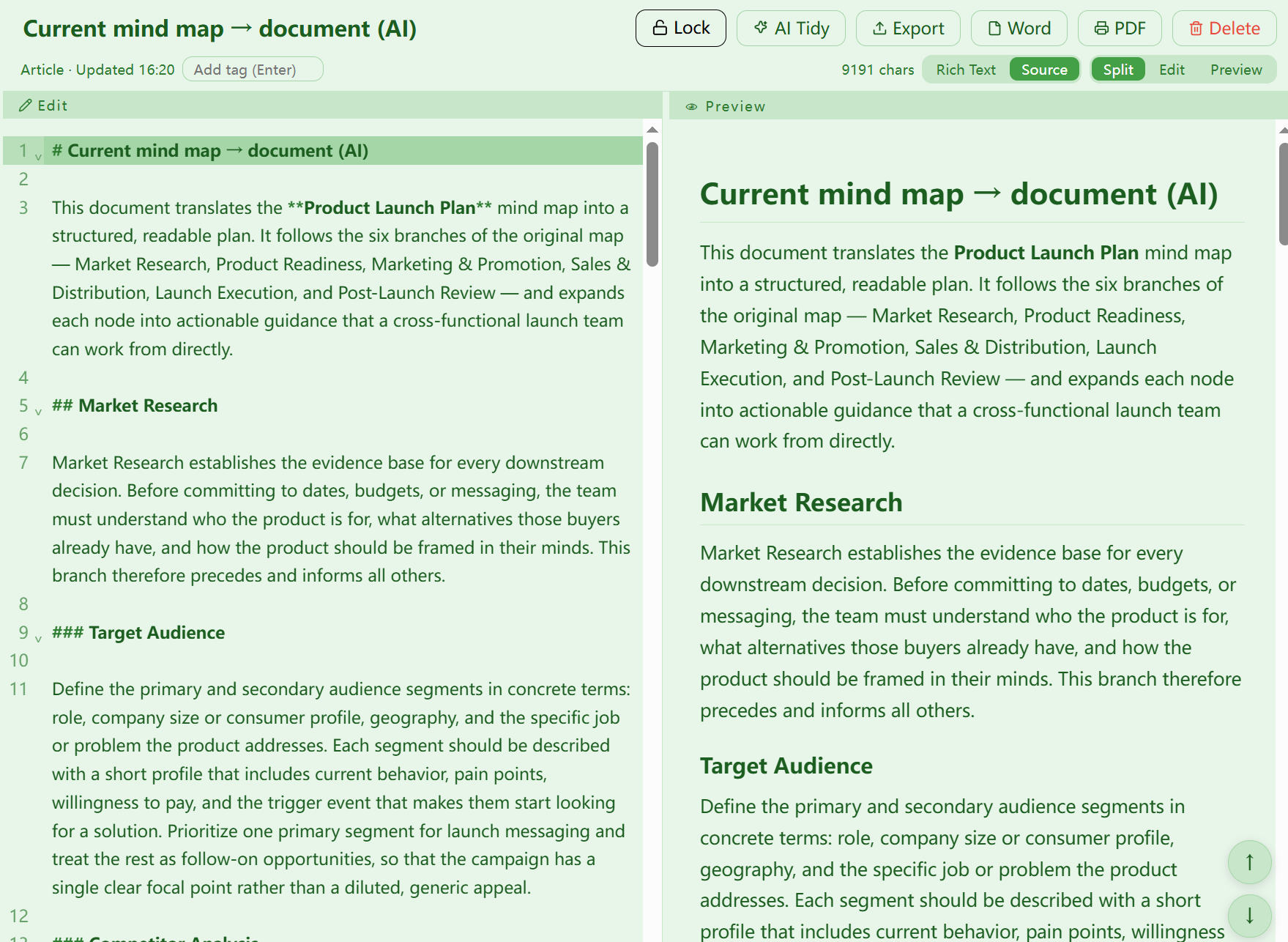Click the large document title in the preview pane
Screen dimensions: 1288x942
[x=958, y=194]
